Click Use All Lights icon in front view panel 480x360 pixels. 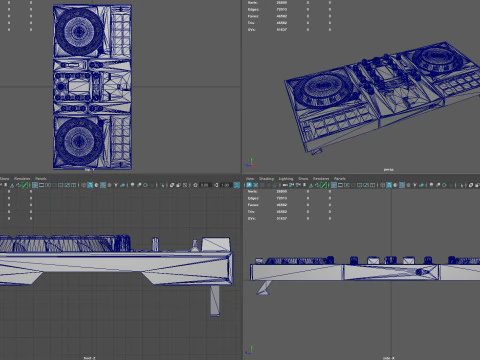coord(116,185)
